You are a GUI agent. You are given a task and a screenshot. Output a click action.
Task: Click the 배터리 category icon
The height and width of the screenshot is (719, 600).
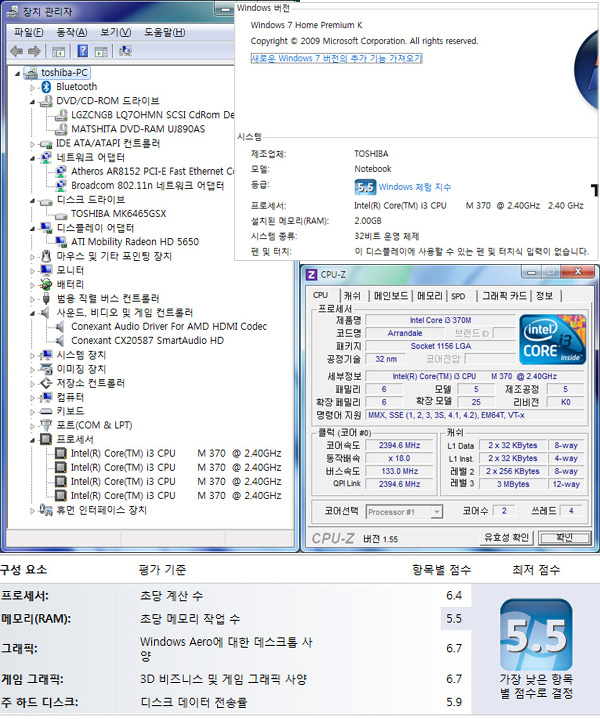(x=46, y=284)
